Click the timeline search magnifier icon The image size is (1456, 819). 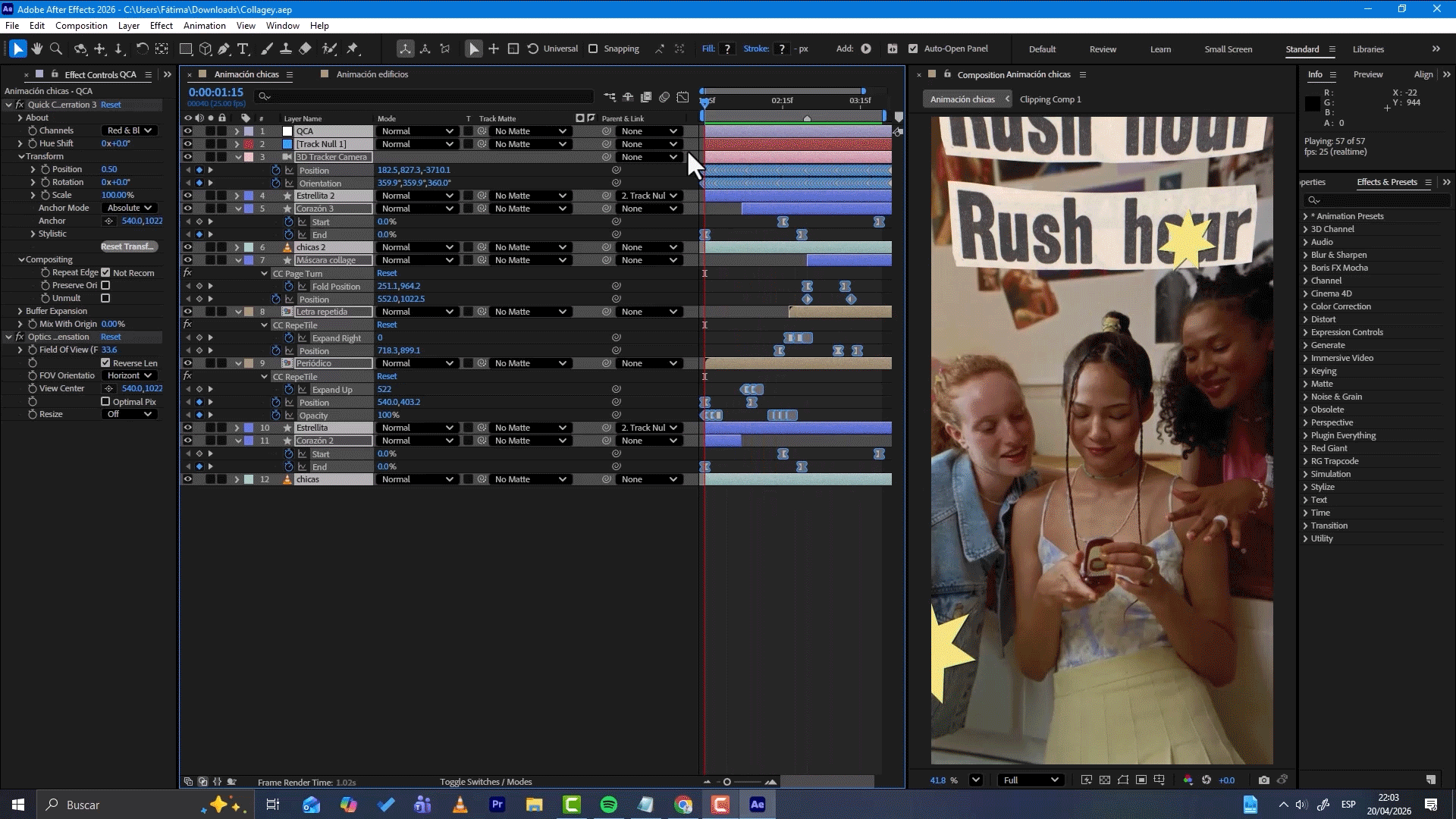coord(263,96)
